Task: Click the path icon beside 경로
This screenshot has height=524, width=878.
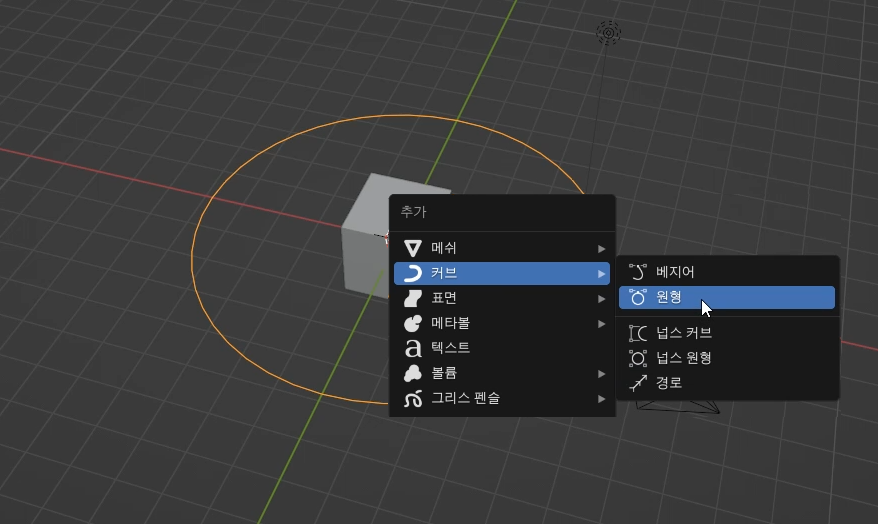Action: (x=638, y=383)
